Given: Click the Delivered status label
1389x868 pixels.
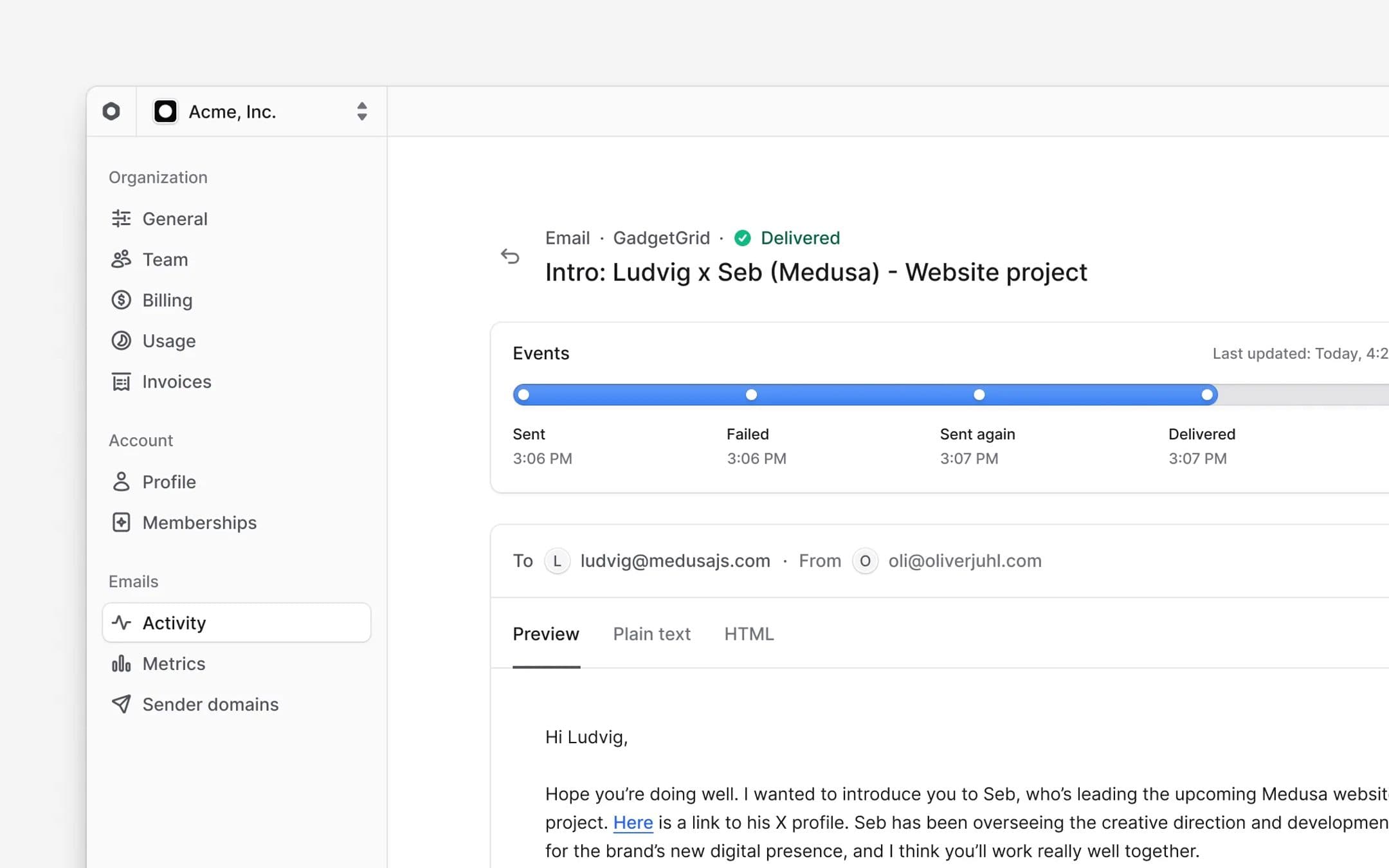Looking at the screenshot, I should 800,238.
